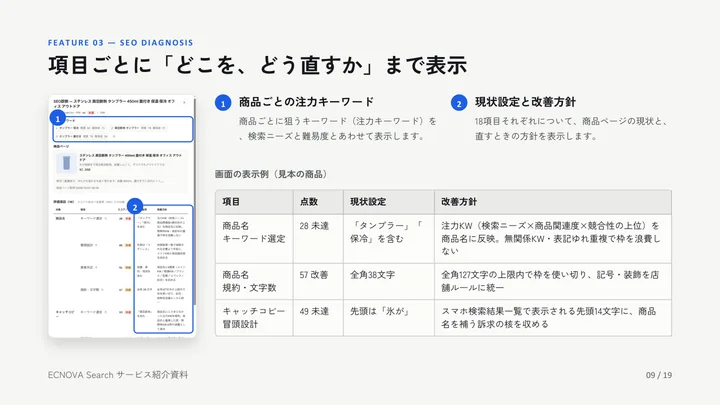Click the footer text ECNOVA Search サービス紹介資料
The image size is (720, 405).
[118, 375]
